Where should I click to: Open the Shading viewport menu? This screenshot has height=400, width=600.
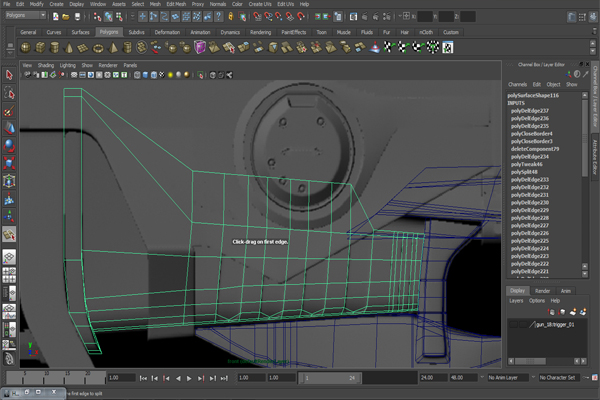pos(46,65)
